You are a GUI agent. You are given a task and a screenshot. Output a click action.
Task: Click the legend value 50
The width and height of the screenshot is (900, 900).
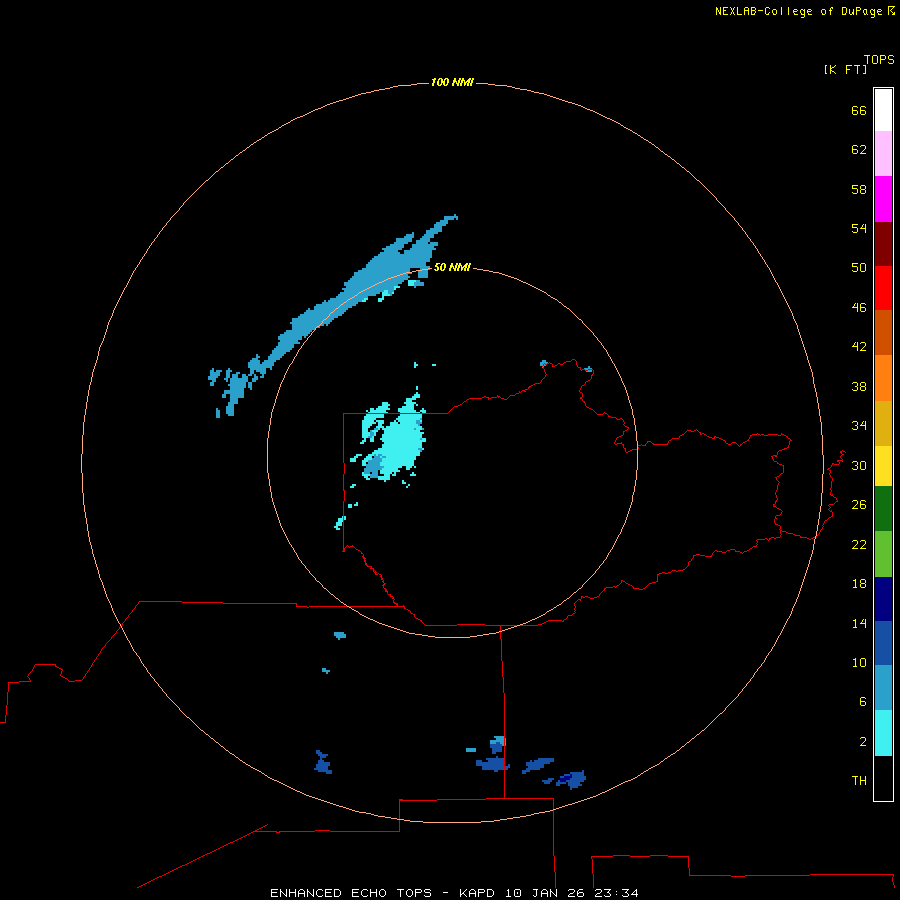859,267
